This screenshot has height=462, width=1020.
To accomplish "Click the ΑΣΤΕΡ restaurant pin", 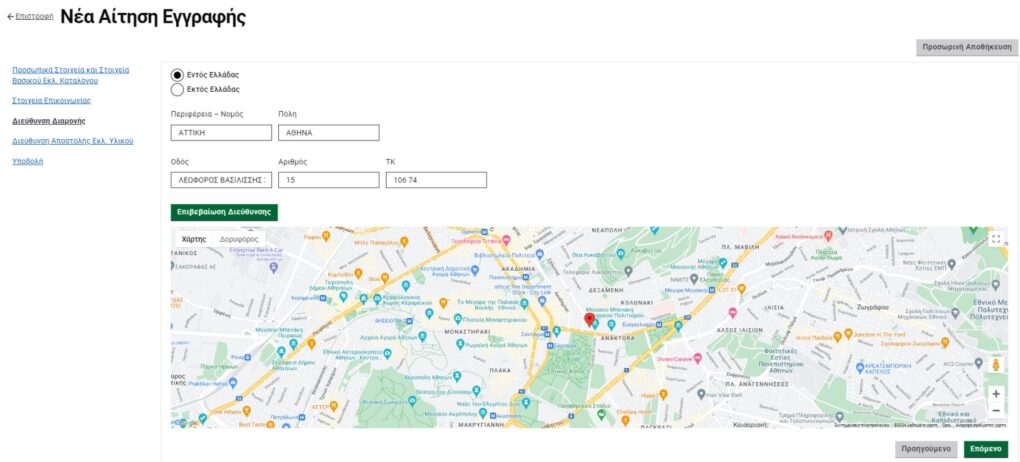I will coord(333,405).
